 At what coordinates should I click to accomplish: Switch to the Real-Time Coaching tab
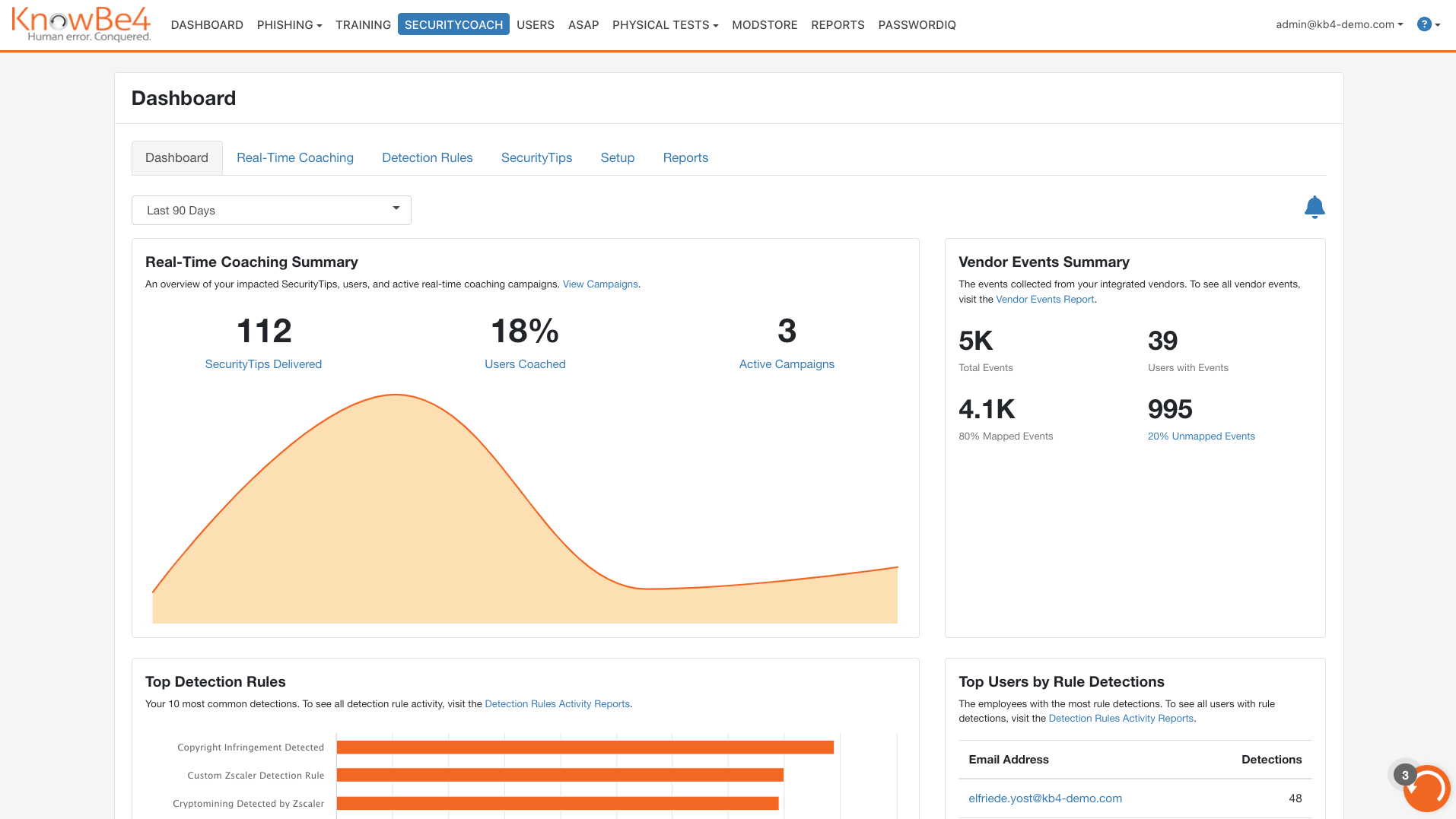click(295, 157)
